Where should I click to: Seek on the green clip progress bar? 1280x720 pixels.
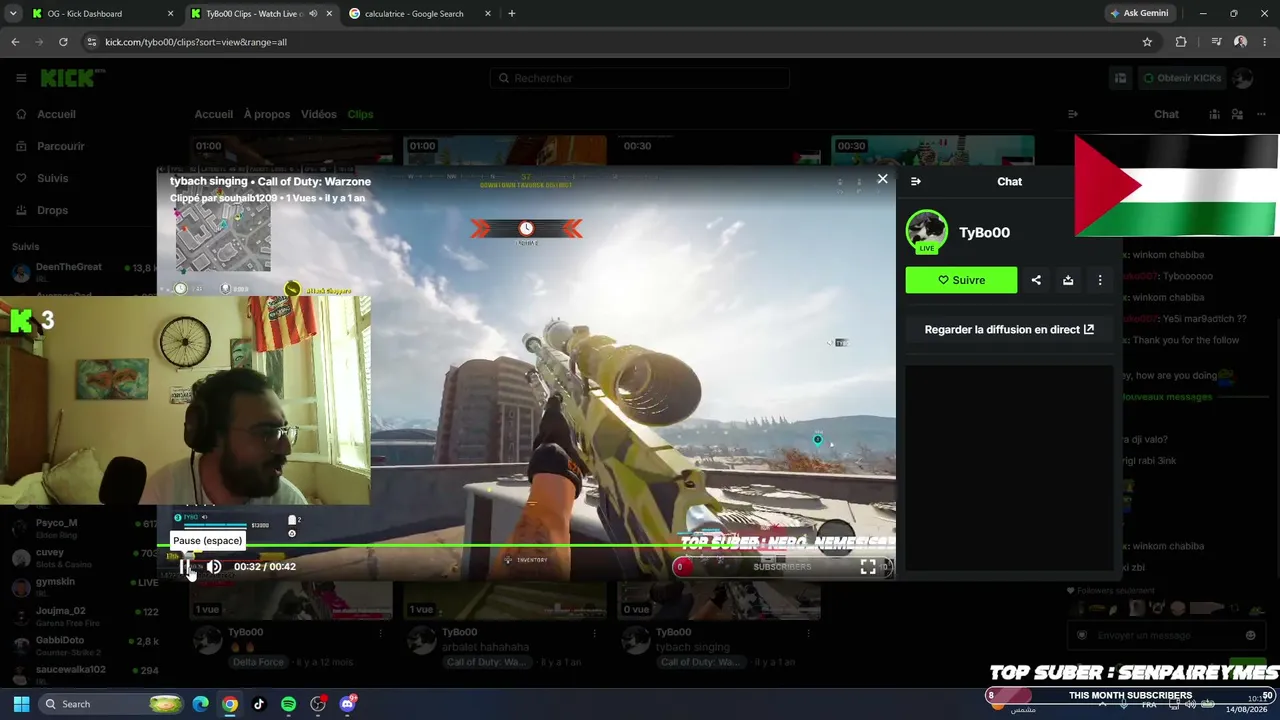tap(526, 546)
